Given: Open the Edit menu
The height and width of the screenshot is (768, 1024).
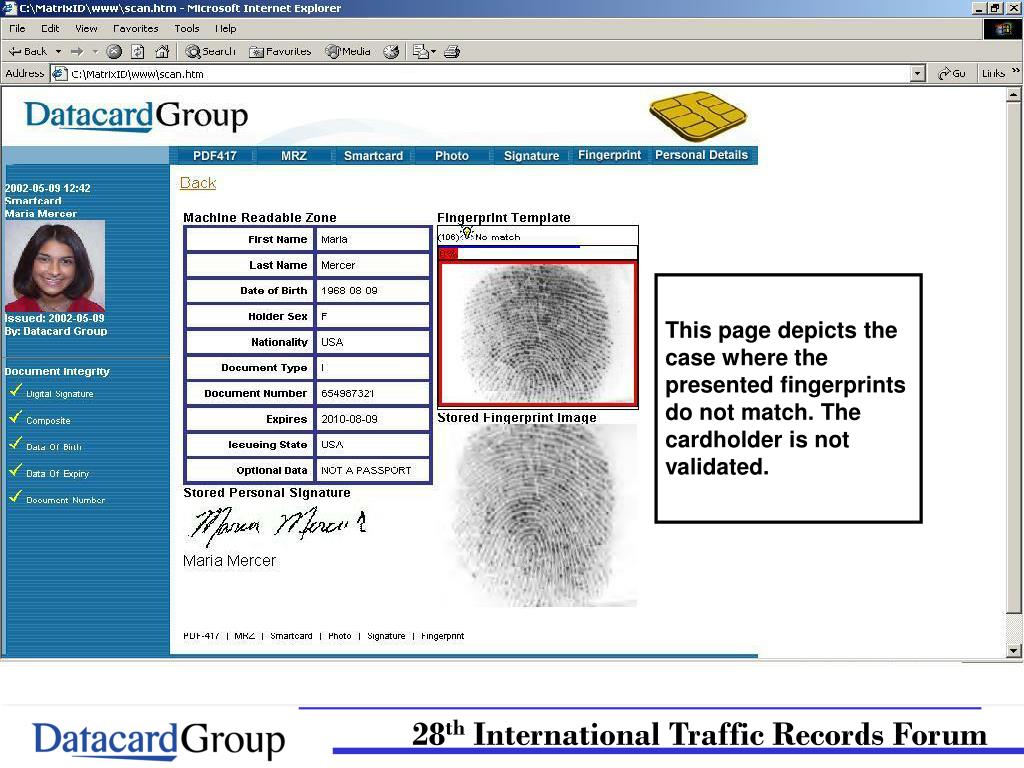Looking at the screenshot, I should [x=50, y=29].
